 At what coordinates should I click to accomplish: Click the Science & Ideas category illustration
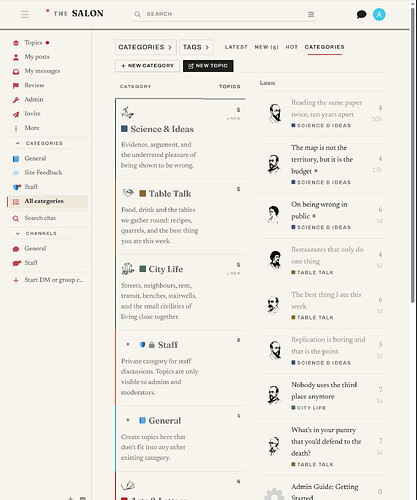point(127,113)
